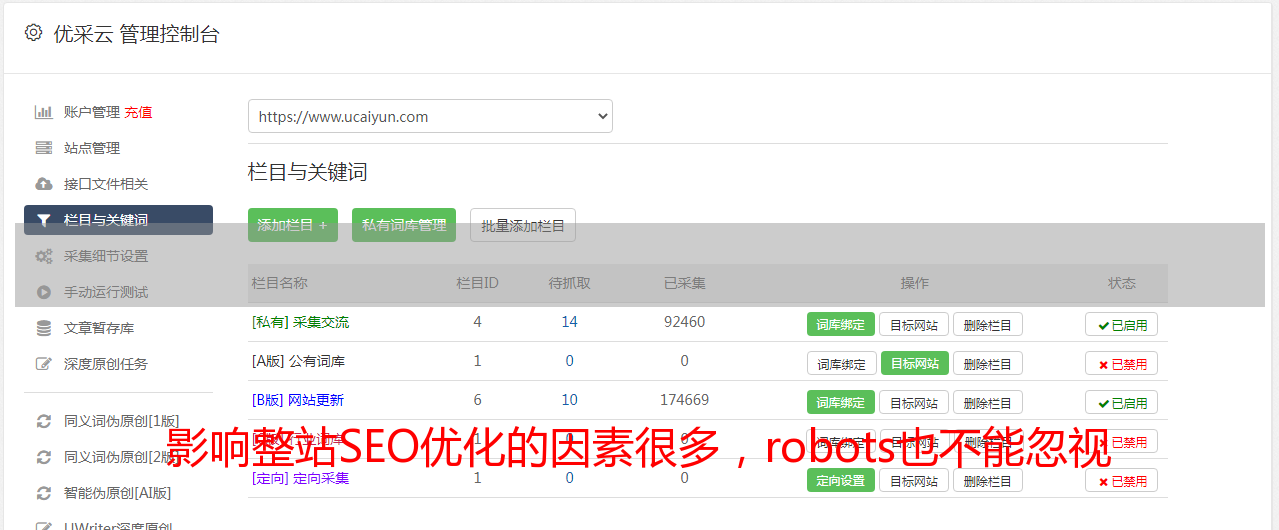Click the server icon for 站点管理
The image size is (1279, 530).
coord(43,148)
